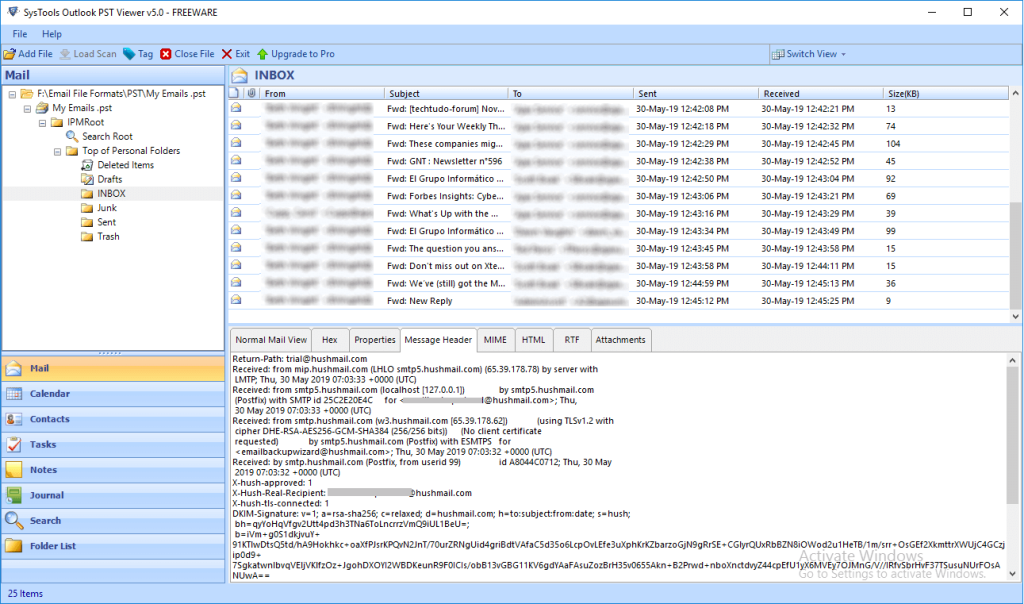Click the mail list scroll down arrow
The height and width of the screenshot is (604, 1024).
[x=1015, y=317]
